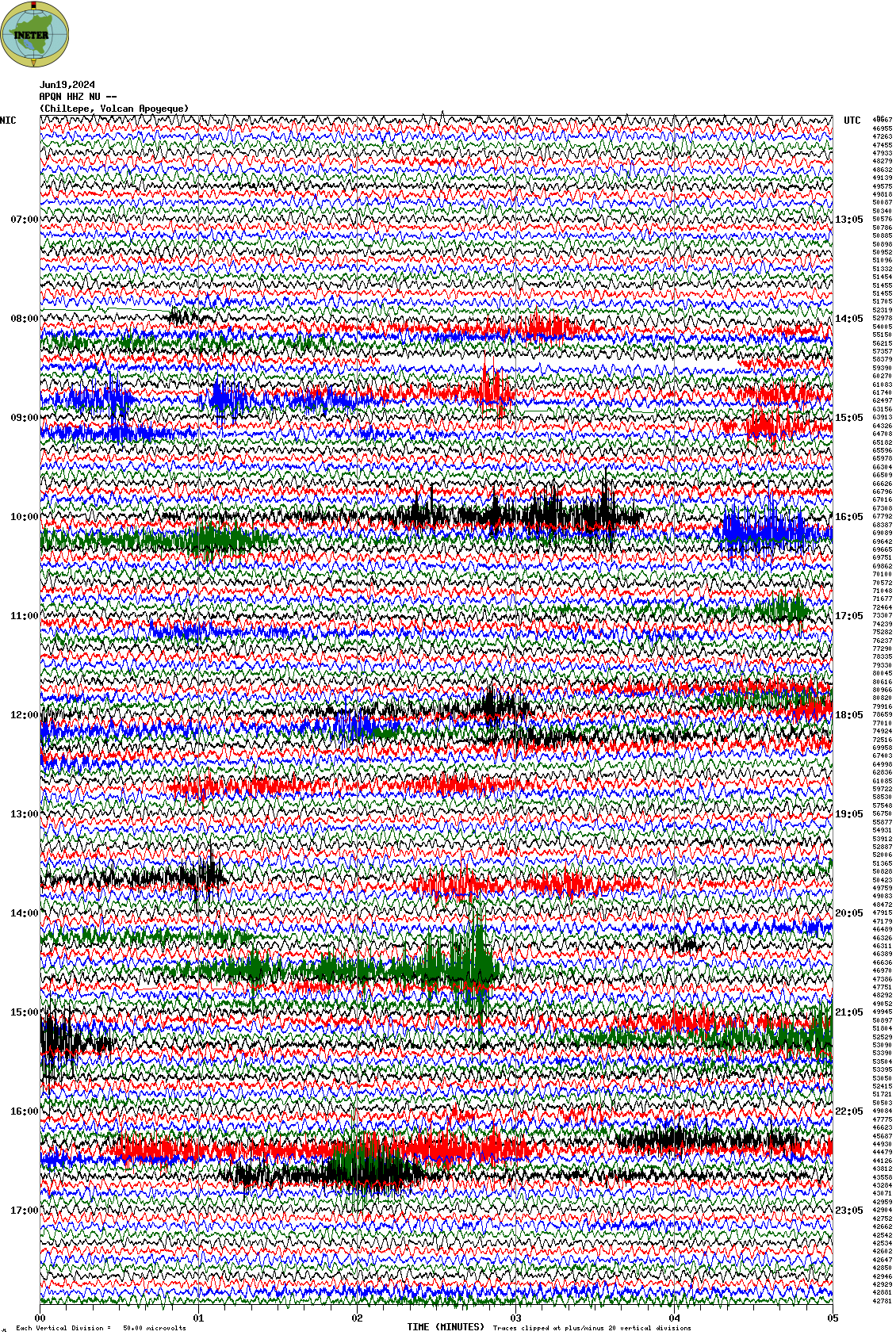Click the Each Vertical Division scale note
Viewport: 896px width, 1339px height.
pyautogui.click(x=101, y=1328)
